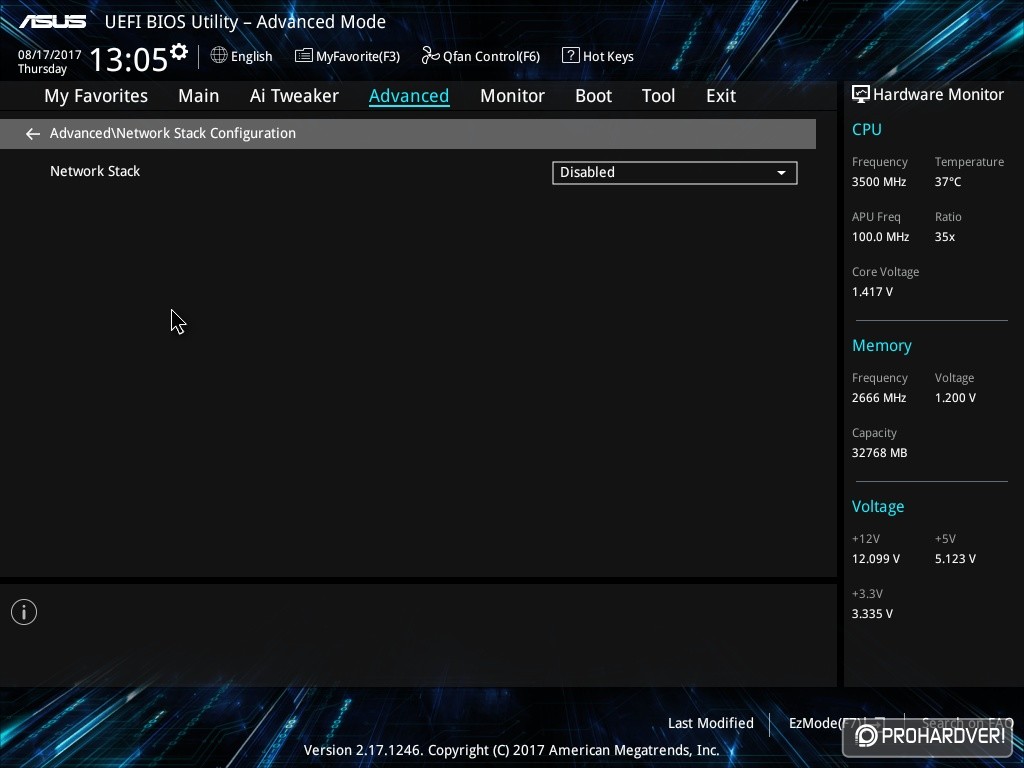Viewport: 1024px width, 768px height.
Task: Click the 2666 MHz memory frequency
Action: [879, 398]
